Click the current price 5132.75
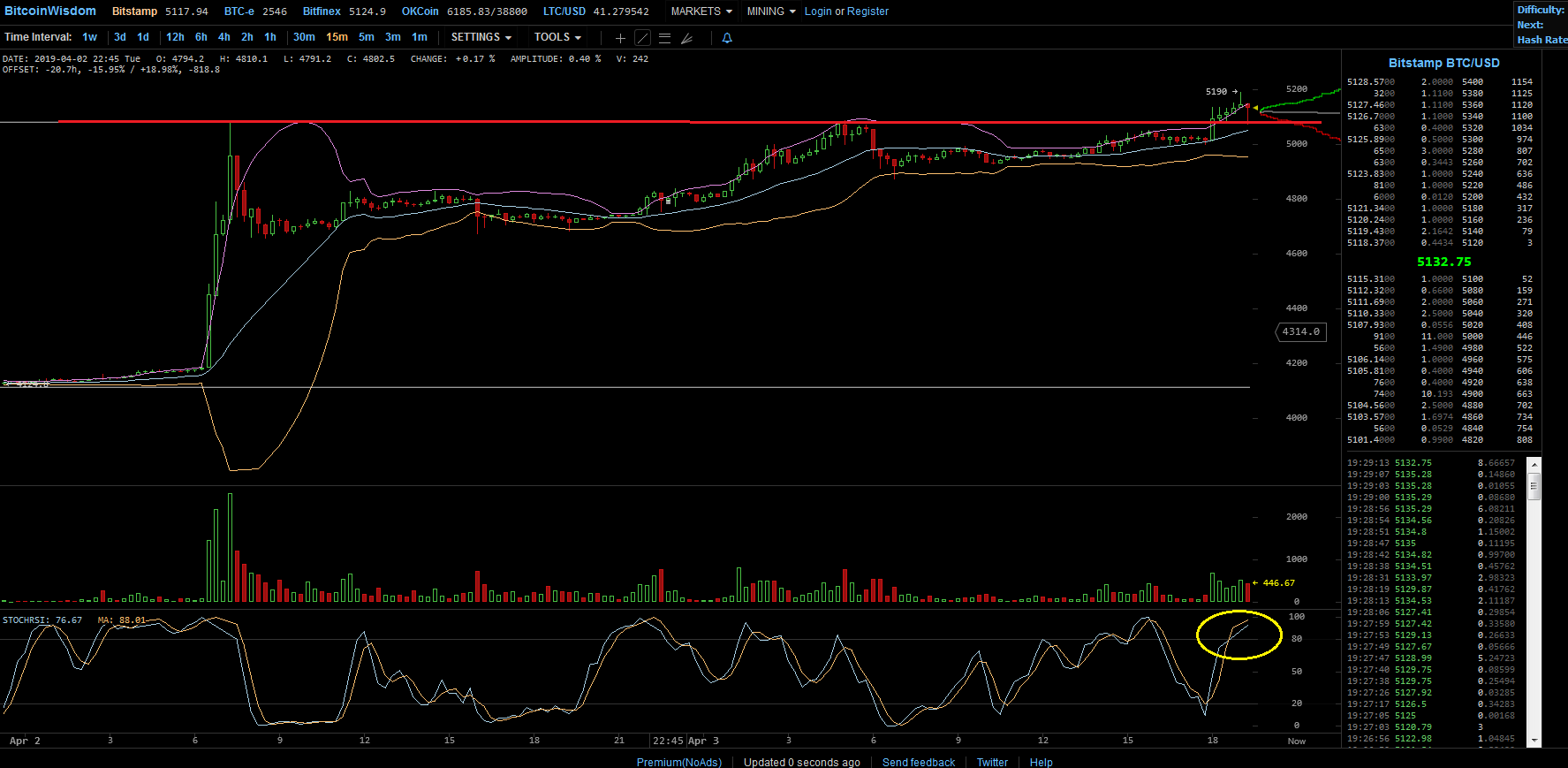This screenshot has height=768, width=1568. (1444, 262)
